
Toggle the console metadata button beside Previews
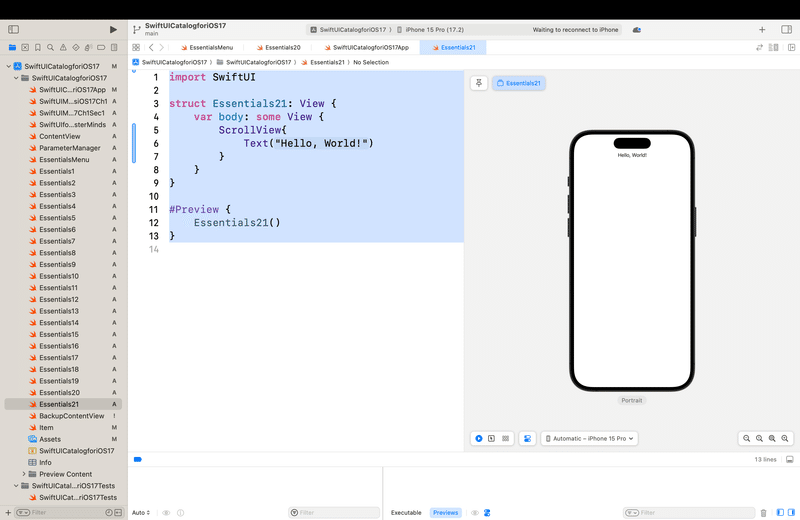[x=487, y=513]
